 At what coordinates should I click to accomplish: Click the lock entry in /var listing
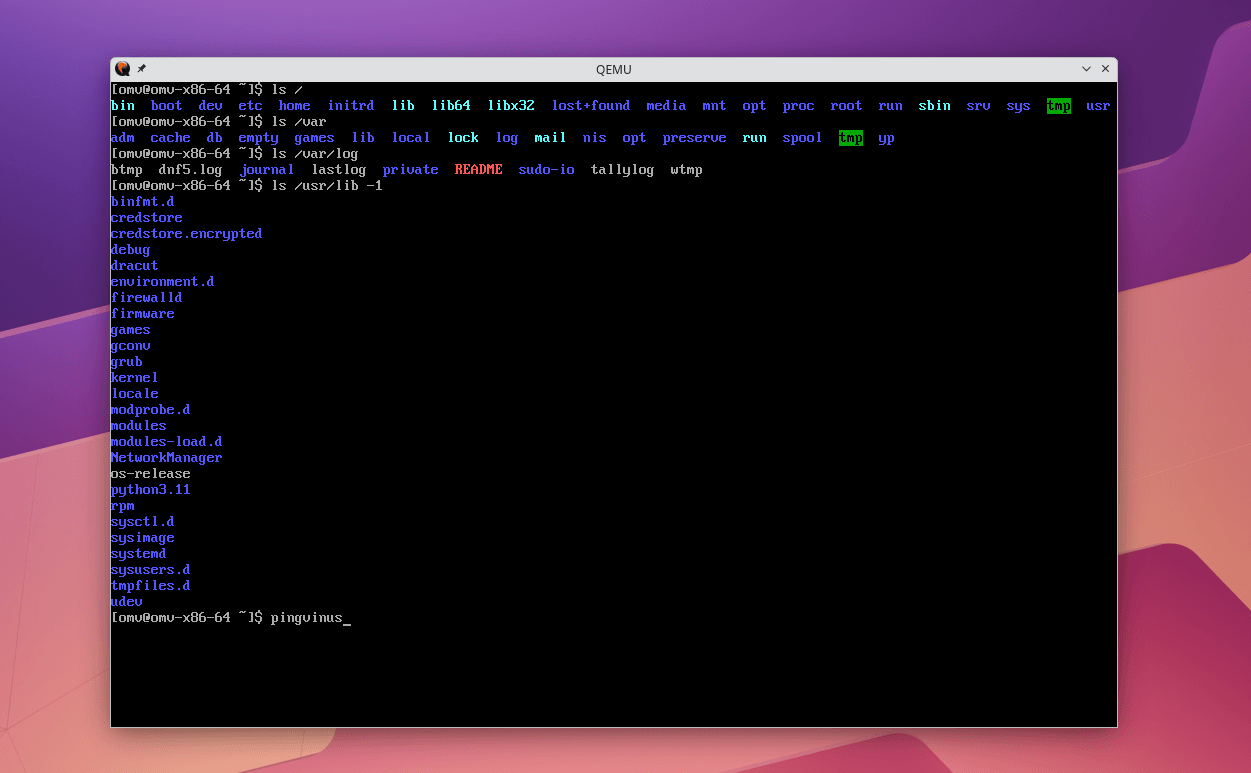pos(463,138)
